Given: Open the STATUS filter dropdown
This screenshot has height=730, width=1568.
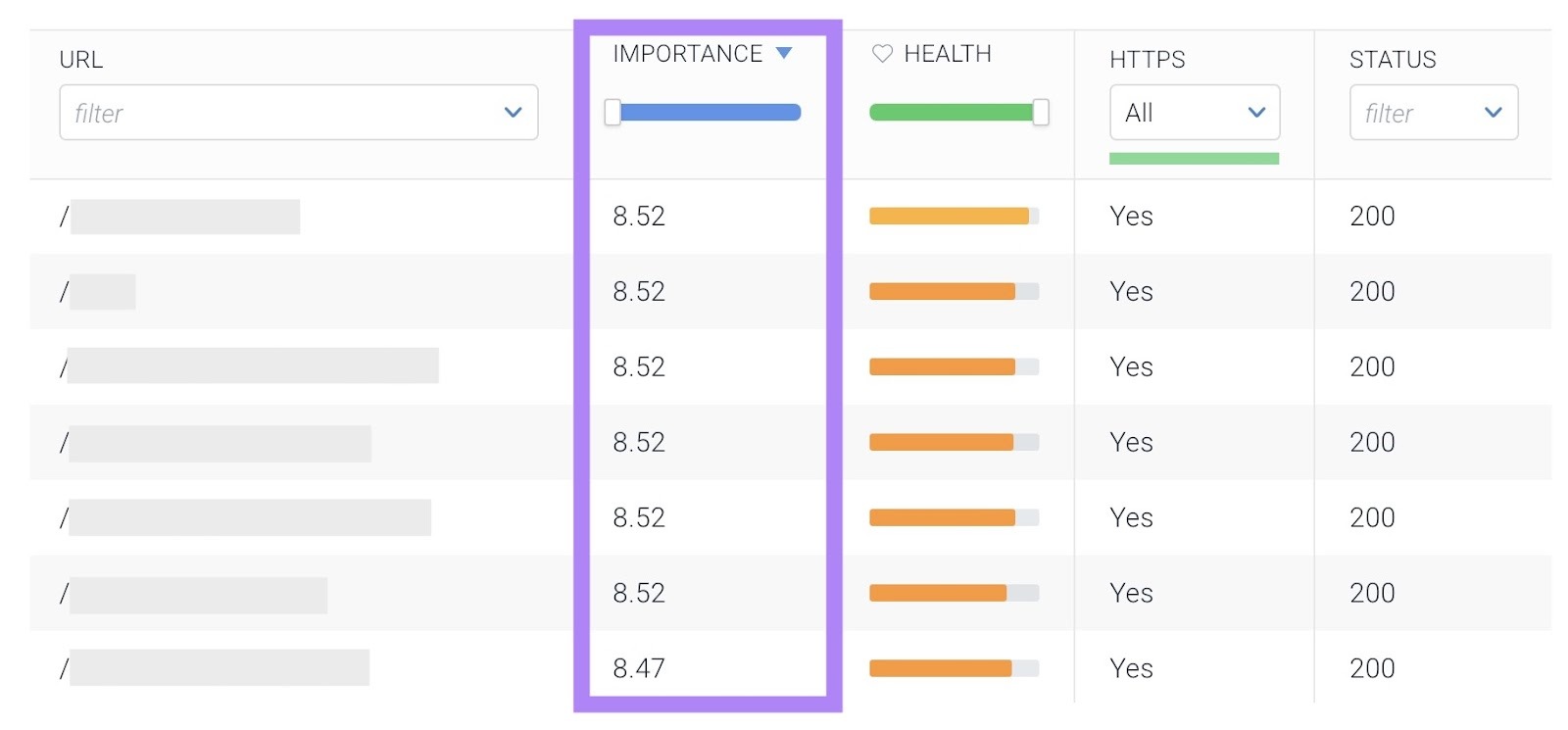Looking at the screenshot, I should [x=1433, y=112].
